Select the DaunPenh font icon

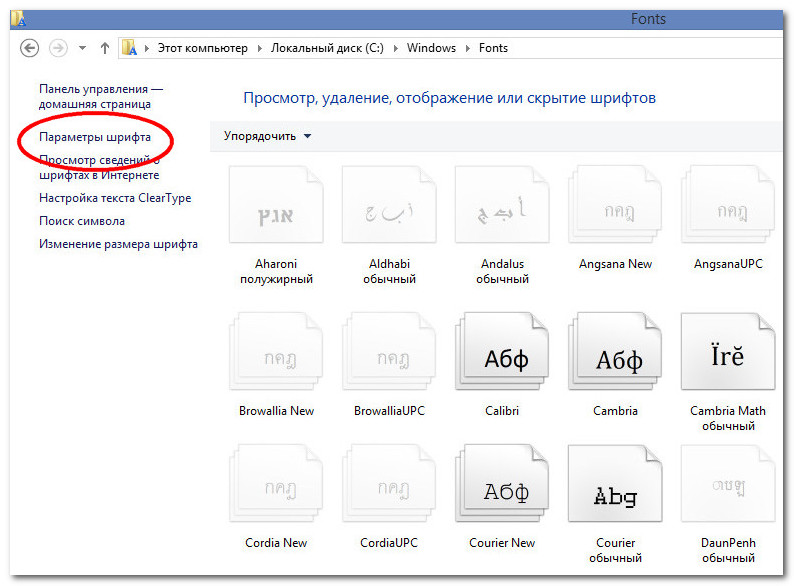(x=728, y=483)
